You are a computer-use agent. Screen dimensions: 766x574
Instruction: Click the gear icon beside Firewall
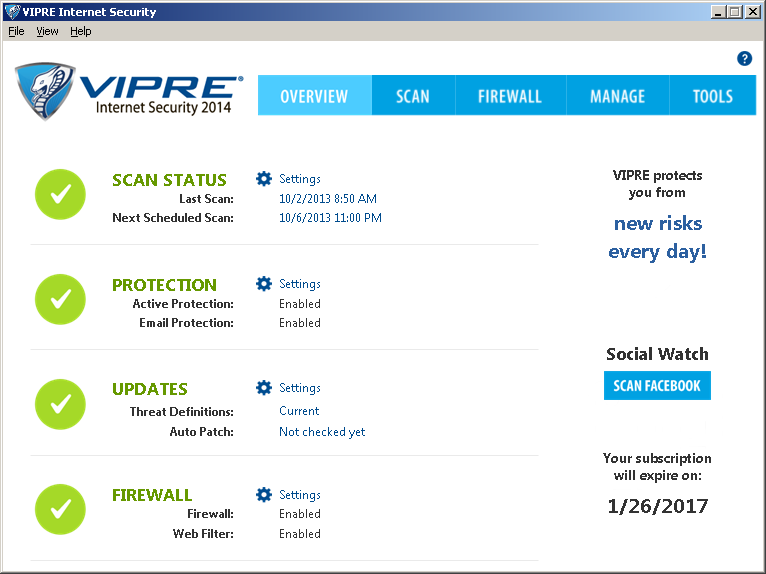click(x=264, y=494)
